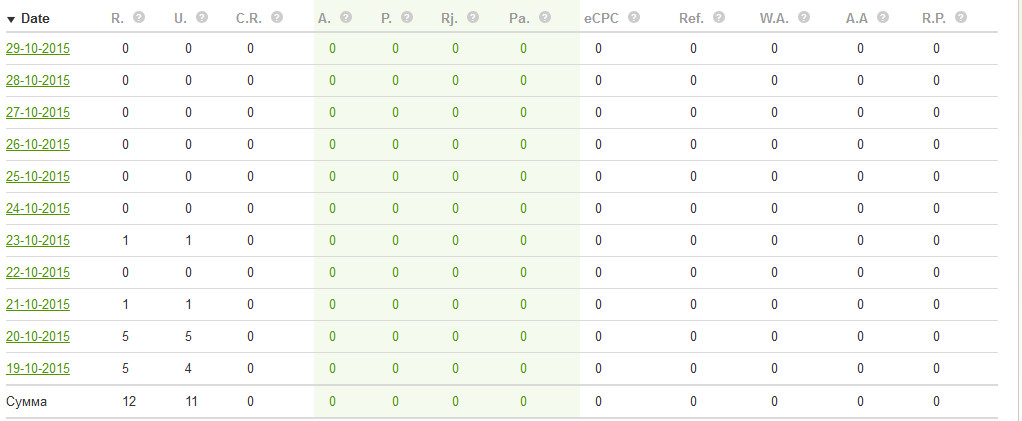Click the help icon next to P. column
1022x421 pixels.
408,18
